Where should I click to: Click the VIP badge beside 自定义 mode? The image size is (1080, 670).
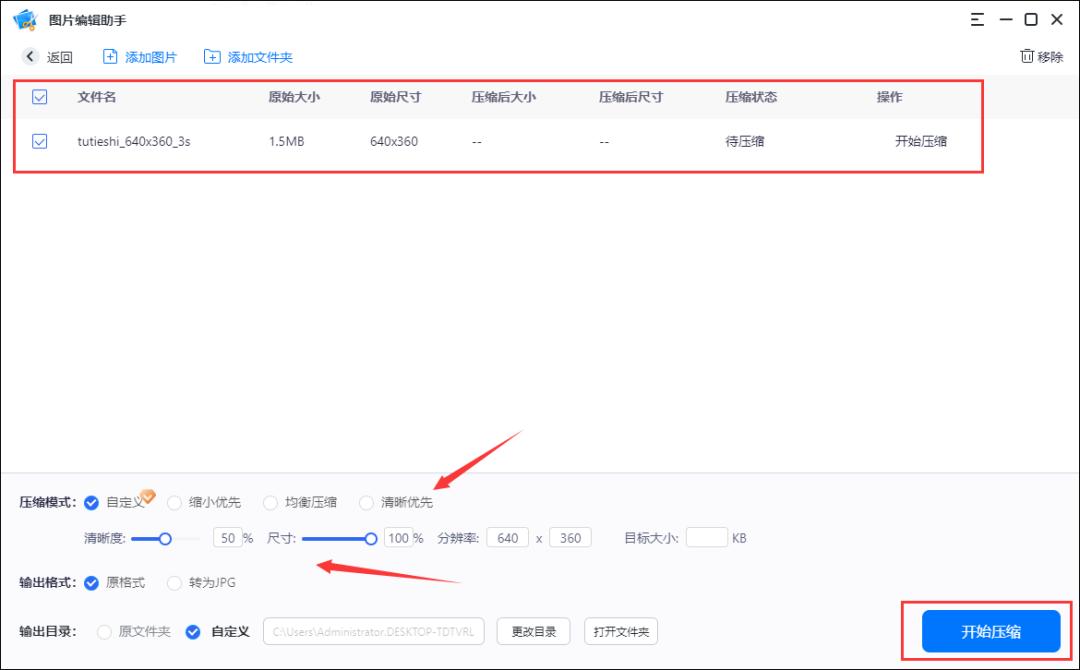point(148,496)
